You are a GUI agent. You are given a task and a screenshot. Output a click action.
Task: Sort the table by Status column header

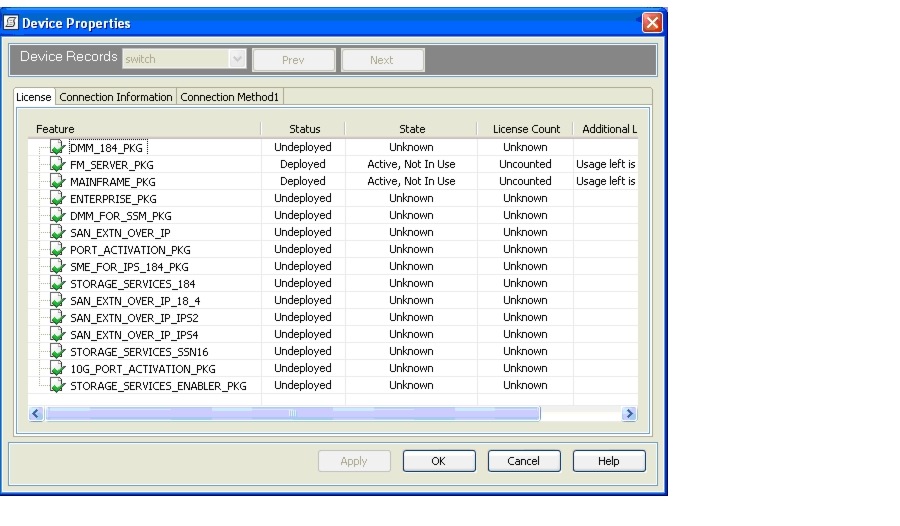304,129
